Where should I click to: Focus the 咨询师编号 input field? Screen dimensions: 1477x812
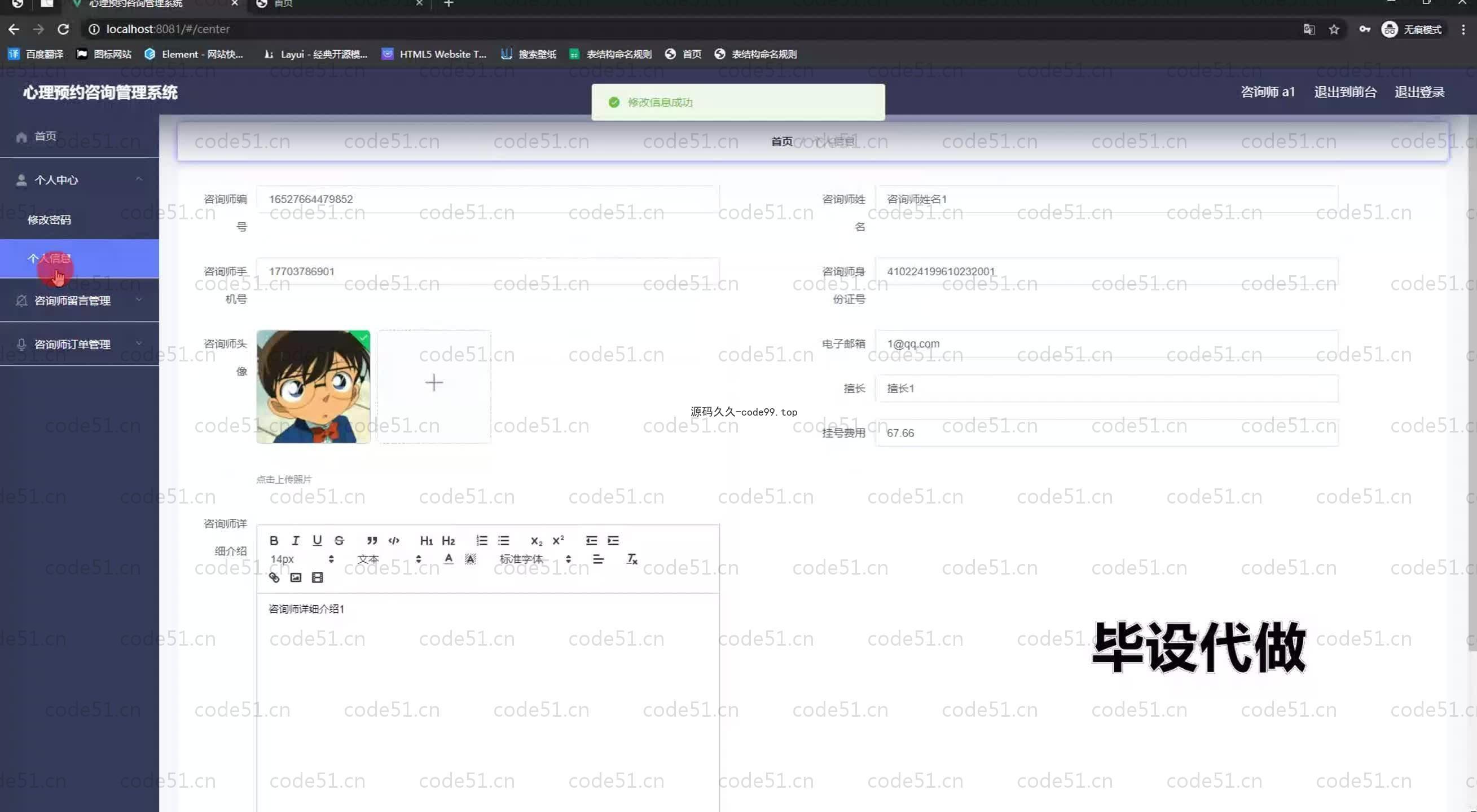487,199
